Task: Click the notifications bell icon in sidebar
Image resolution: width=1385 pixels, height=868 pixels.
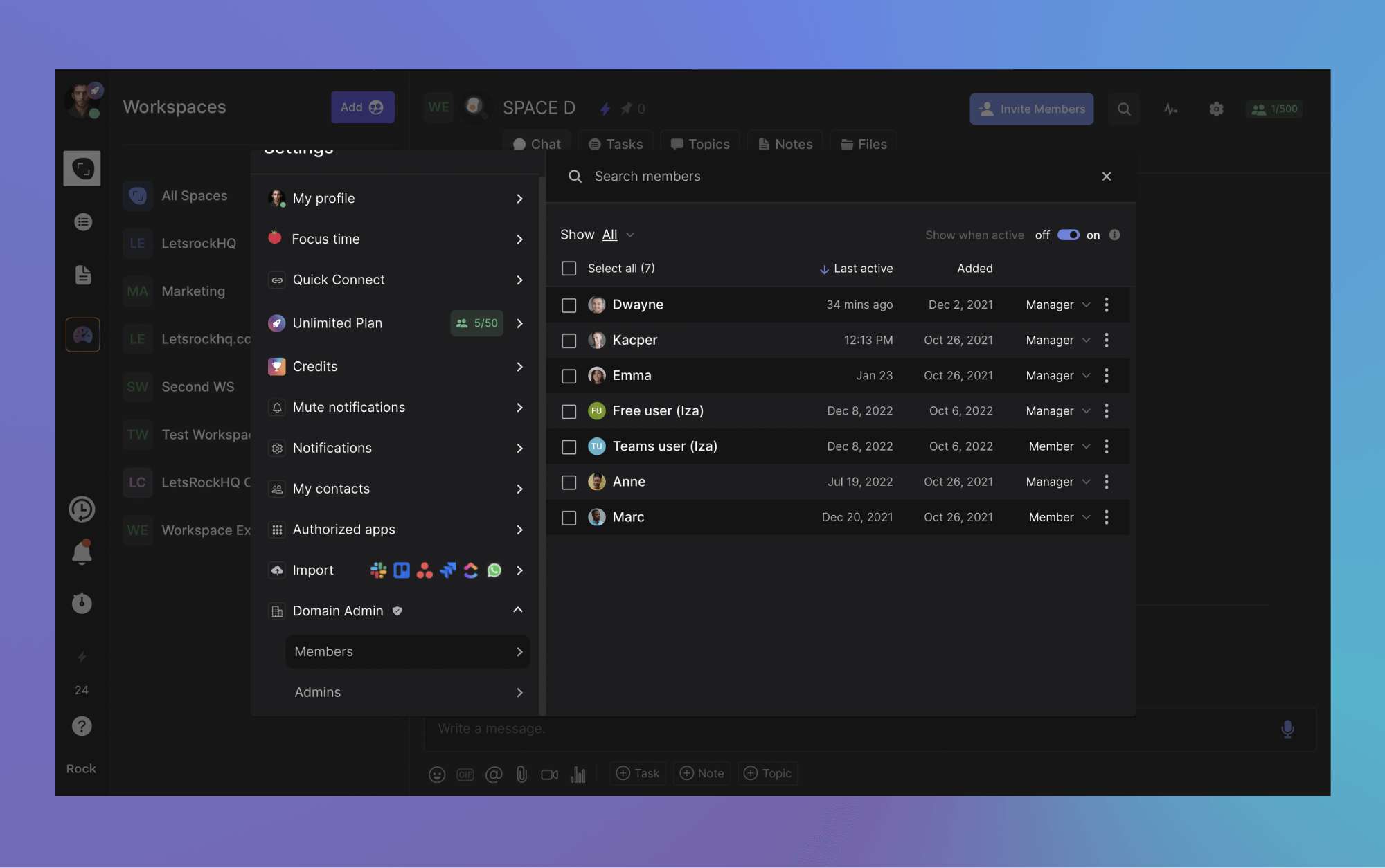Action: (x=82, y=552)
